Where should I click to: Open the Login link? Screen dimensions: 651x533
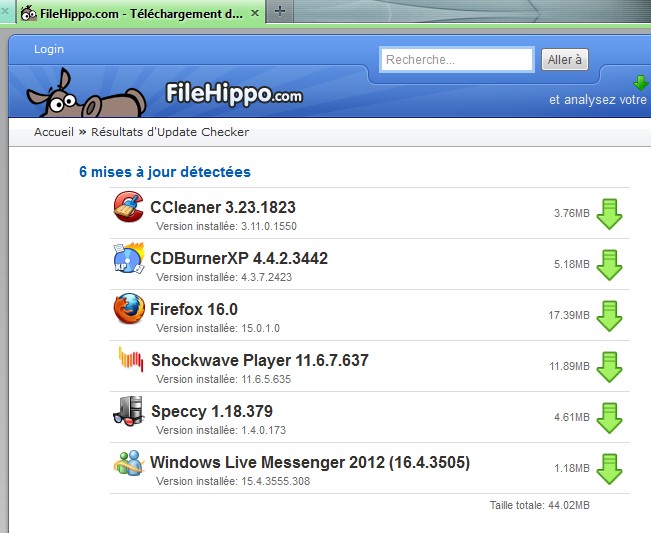[x=49, y=49]
